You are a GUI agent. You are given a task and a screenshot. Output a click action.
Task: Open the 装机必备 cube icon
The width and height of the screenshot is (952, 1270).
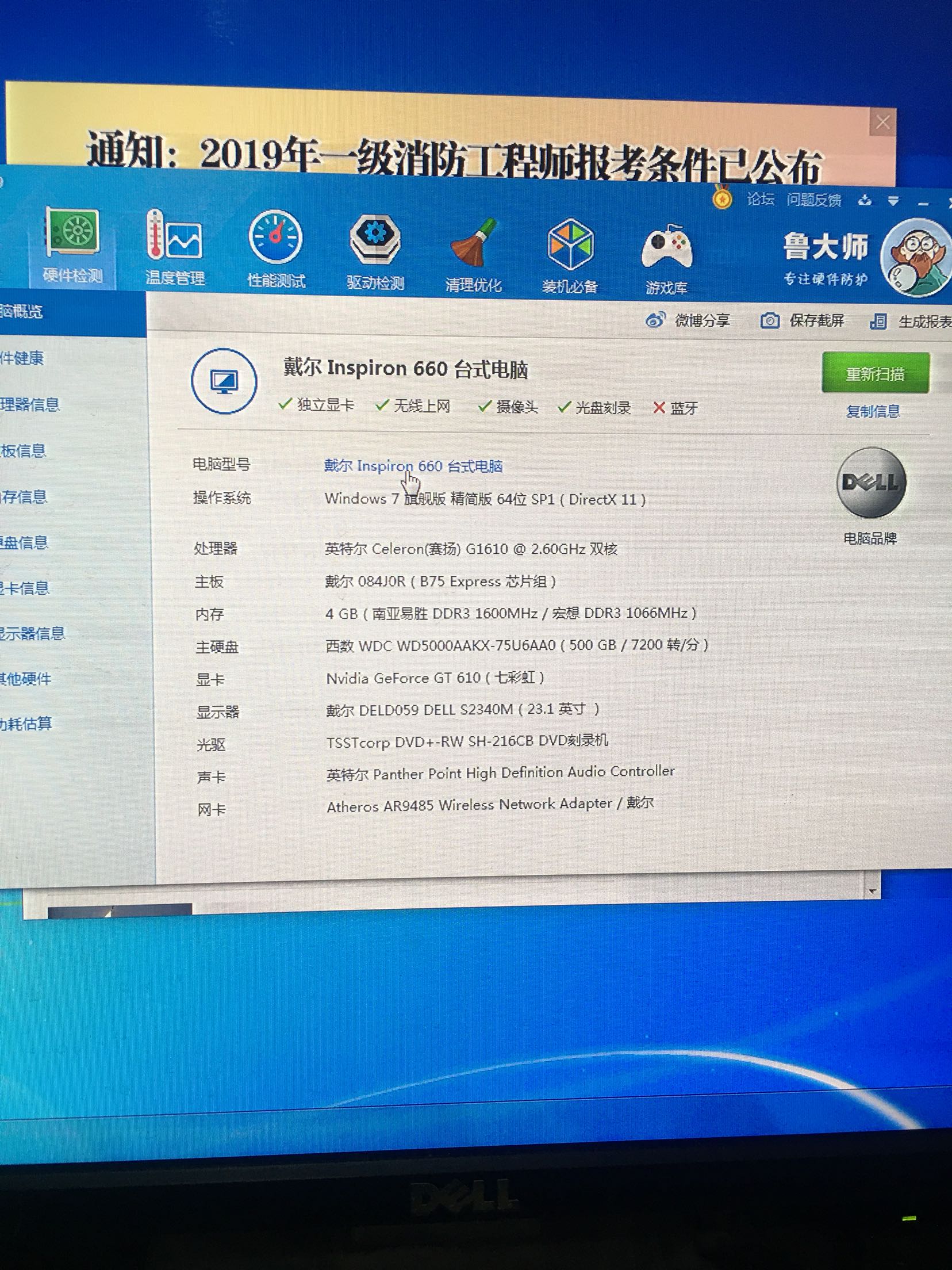tap(570, 256)
